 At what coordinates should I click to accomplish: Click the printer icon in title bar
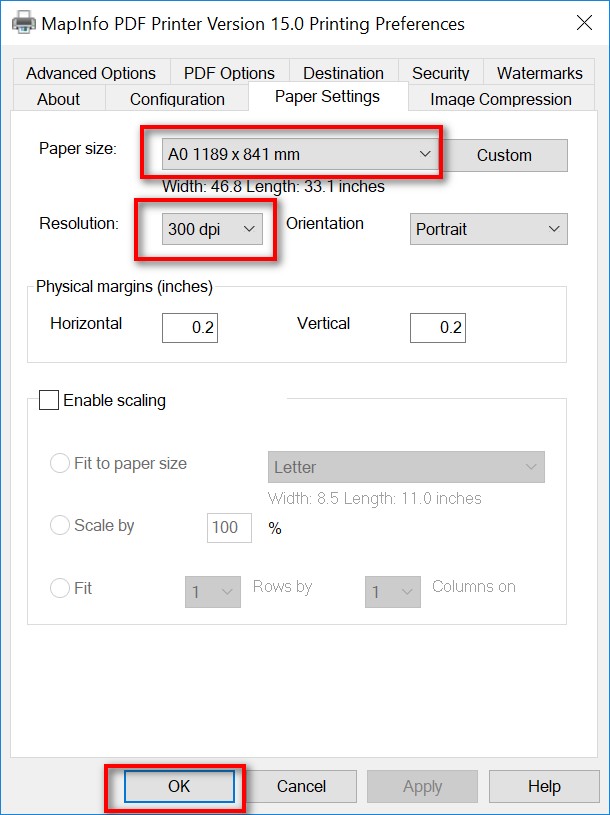click(x=20, y=23)
